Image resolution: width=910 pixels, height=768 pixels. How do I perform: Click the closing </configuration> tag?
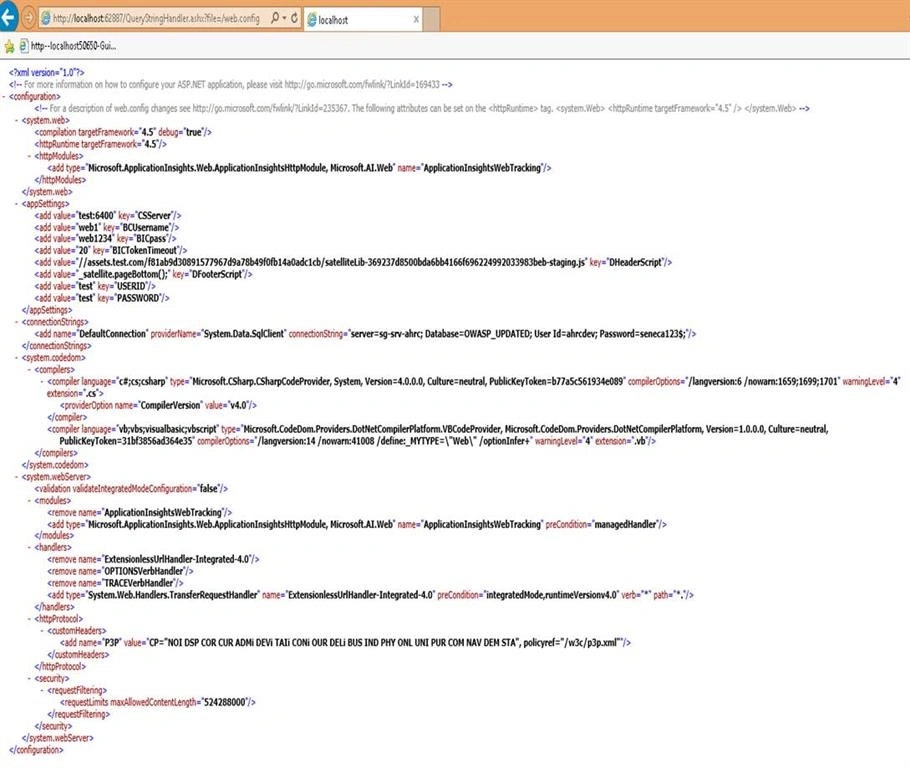(x=36, y=750)
